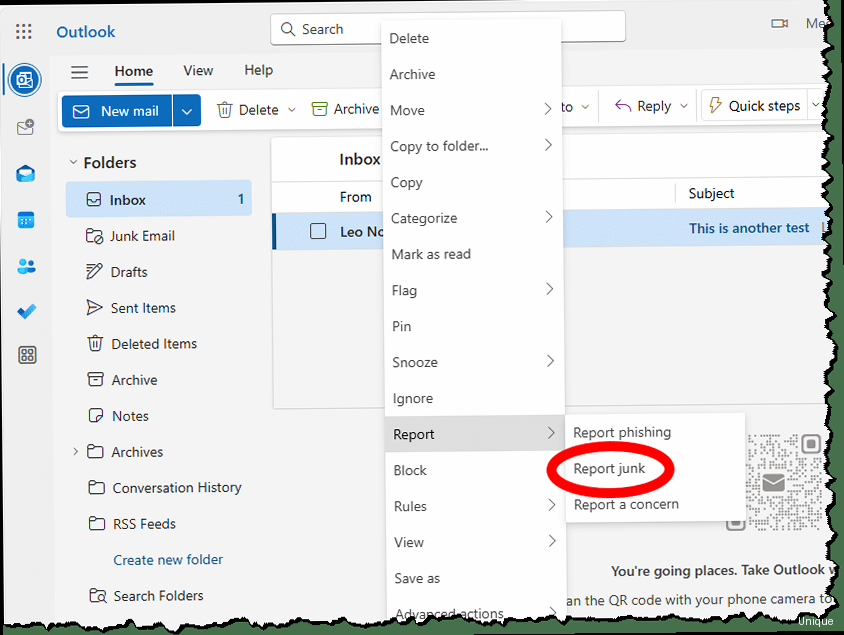Expand the New mail dropdown arrow

[187, 110]
